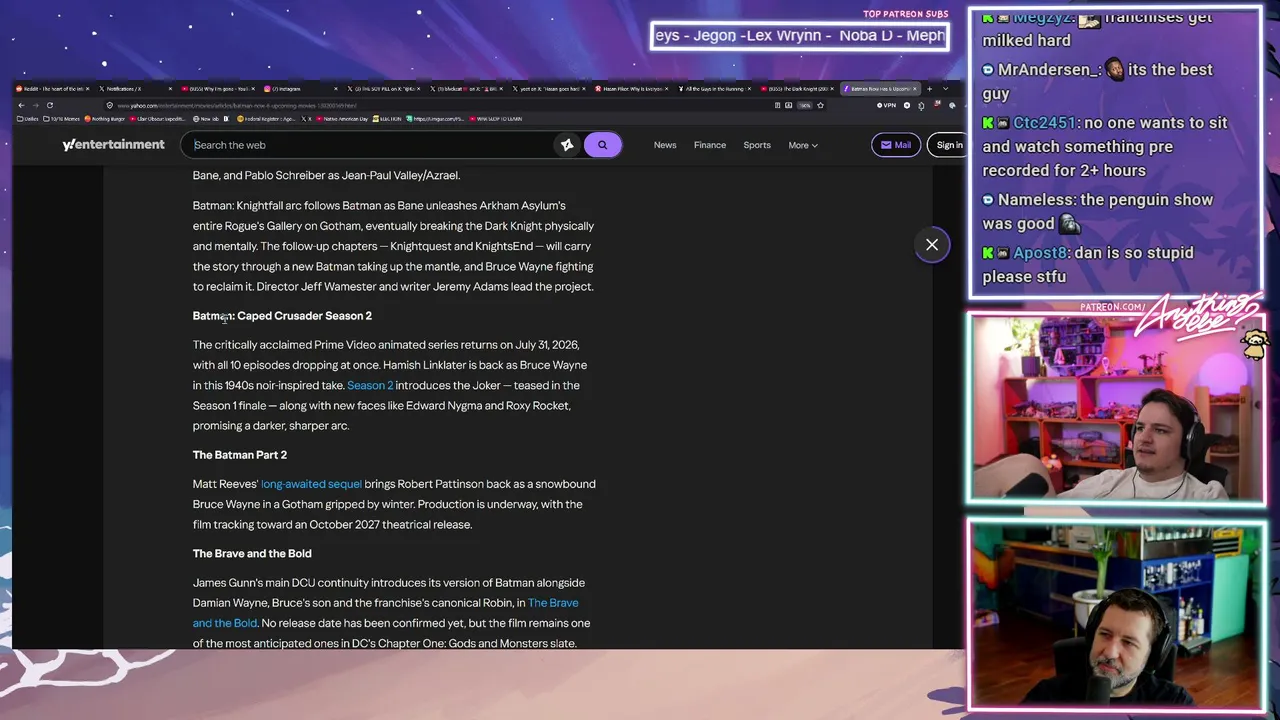Click the yahoo entertainment logo
The image size is (1280, 720).
pos(113,145)
